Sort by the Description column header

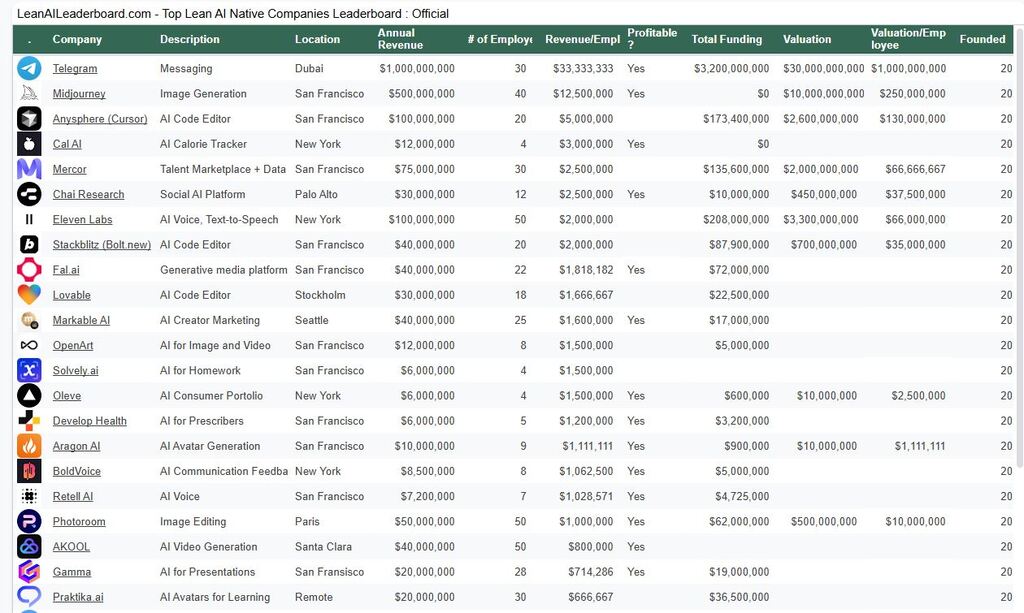click(190, 39)
